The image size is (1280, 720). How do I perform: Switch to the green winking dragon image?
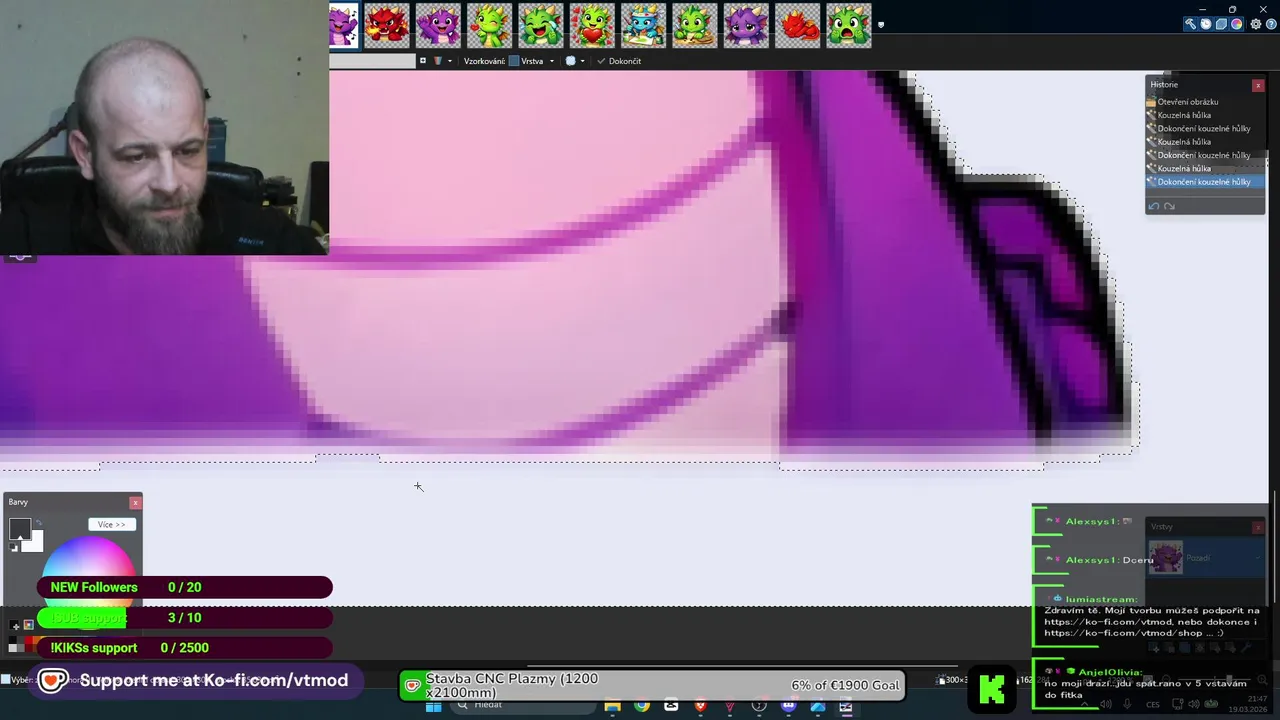(x=489, y=26)
